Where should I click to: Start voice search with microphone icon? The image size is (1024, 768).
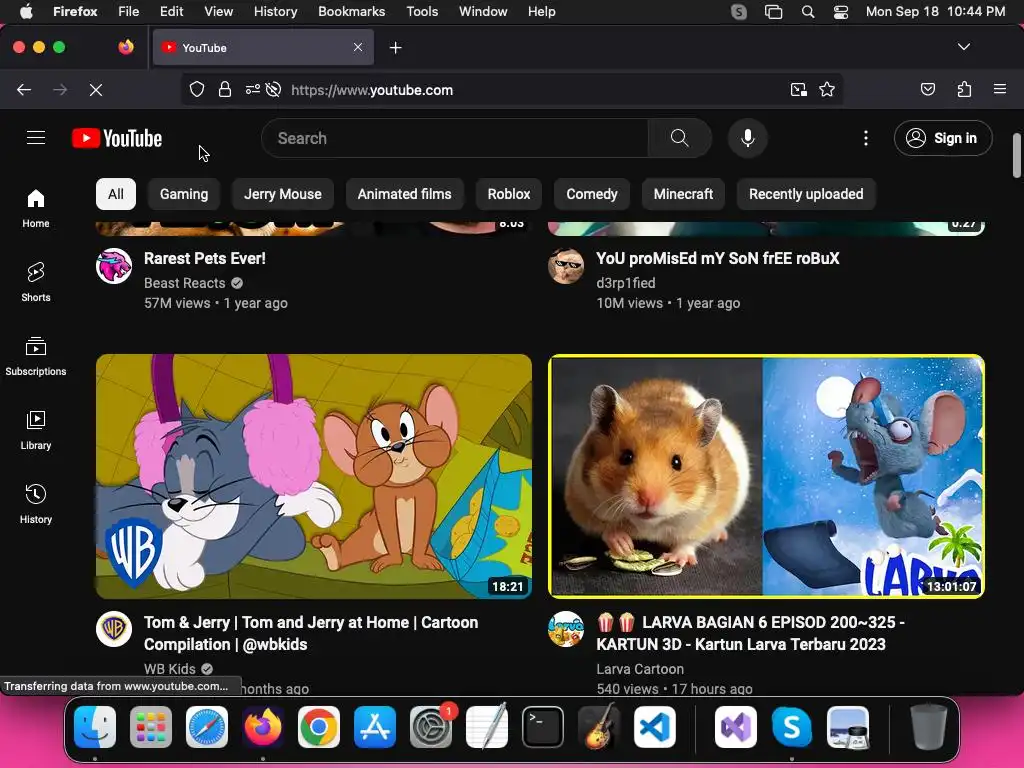click(x=748, y=138)
